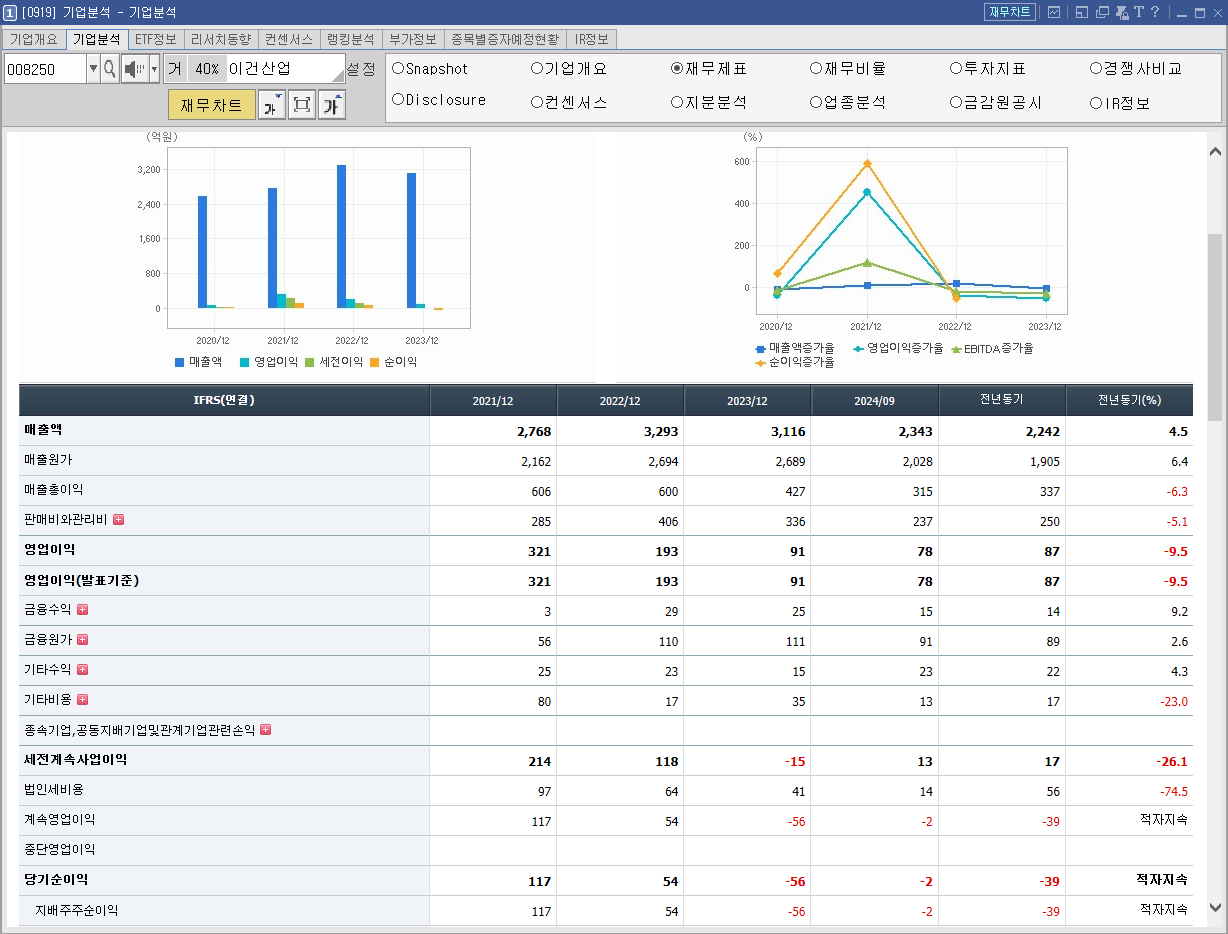Expand 기타비용 row plus icon
1228x934 pixels.
[83, 700]
